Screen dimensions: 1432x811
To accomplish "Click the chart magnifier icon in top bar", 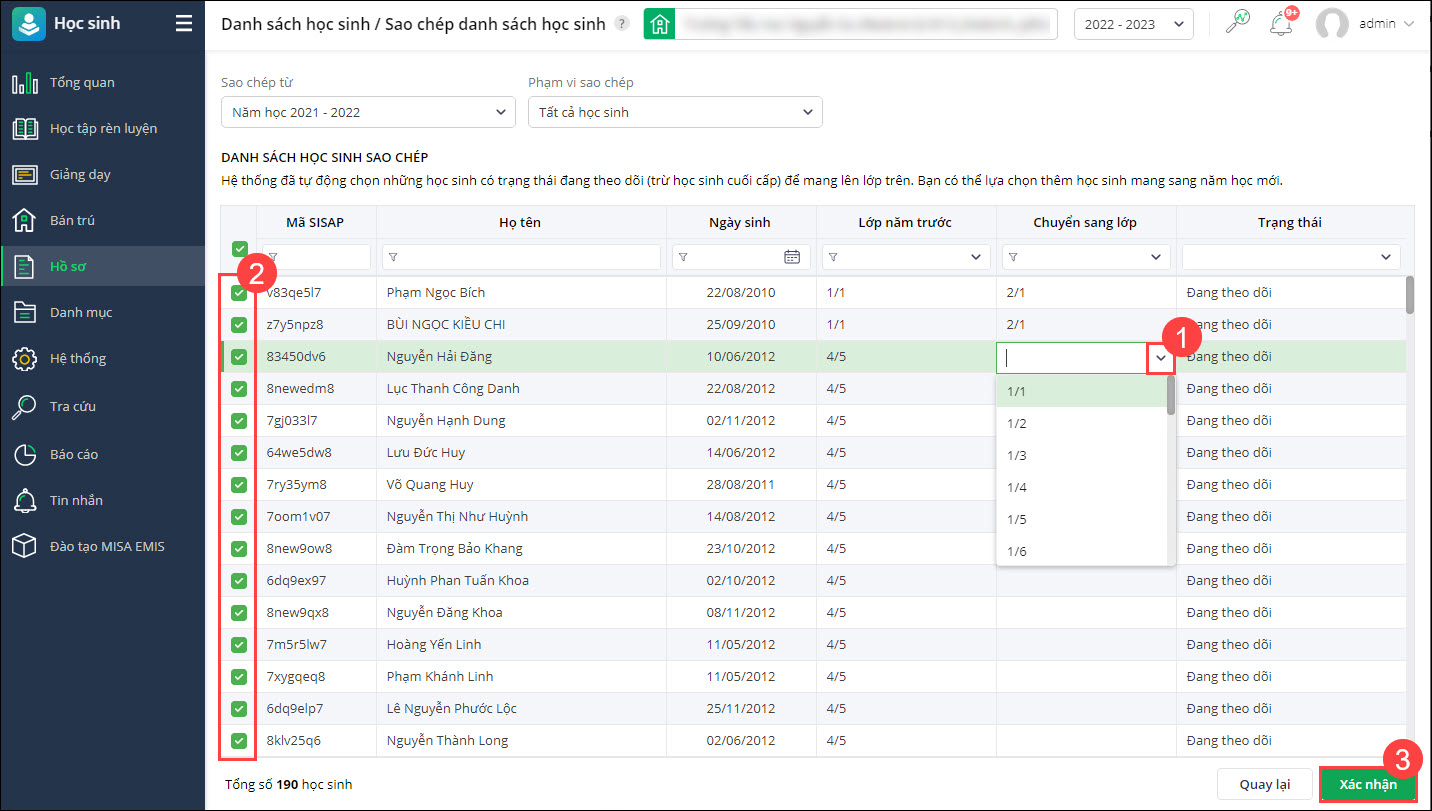I will [x=1237, y=24].
